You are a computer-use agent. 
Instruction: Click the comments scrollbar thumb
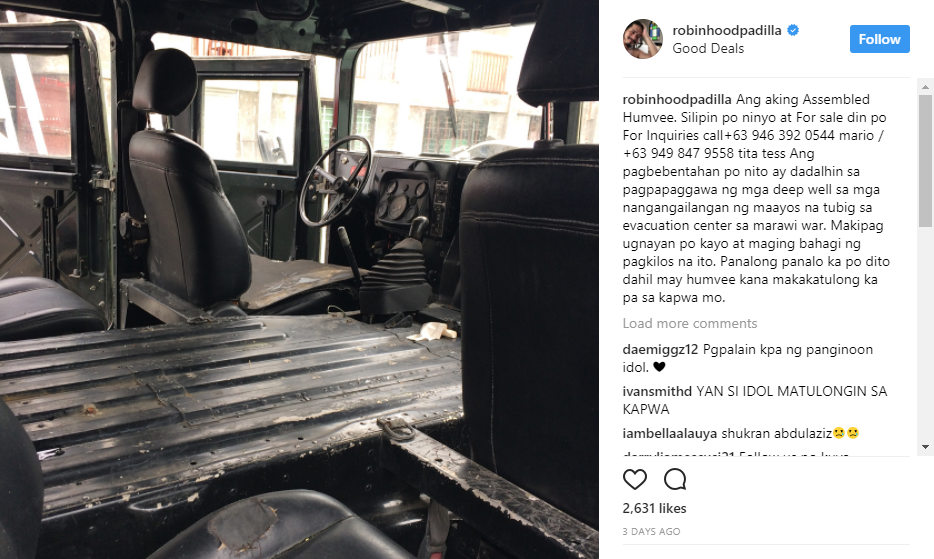click(925, 160)
